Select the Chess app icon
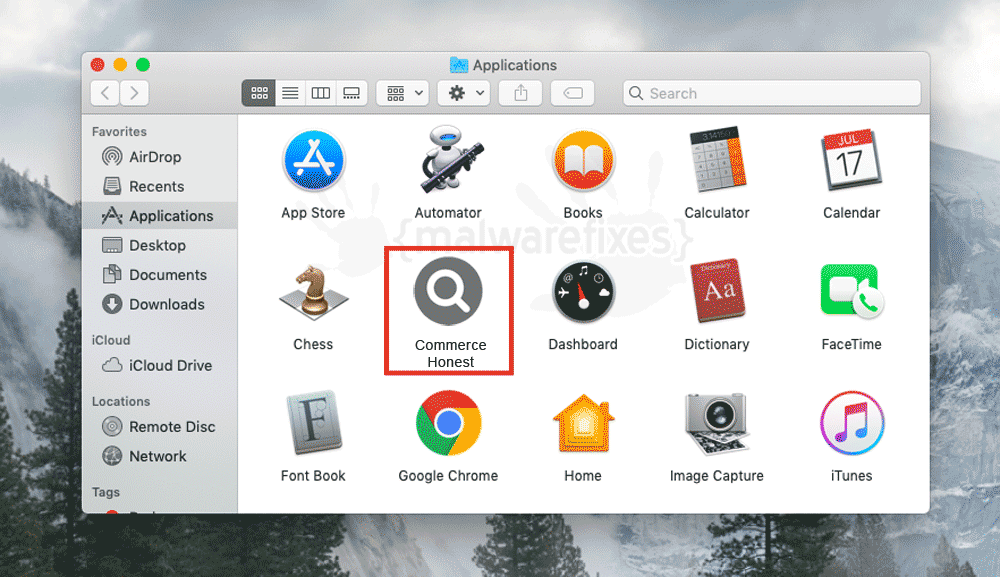1000x577 pixels. click(313, 293)
